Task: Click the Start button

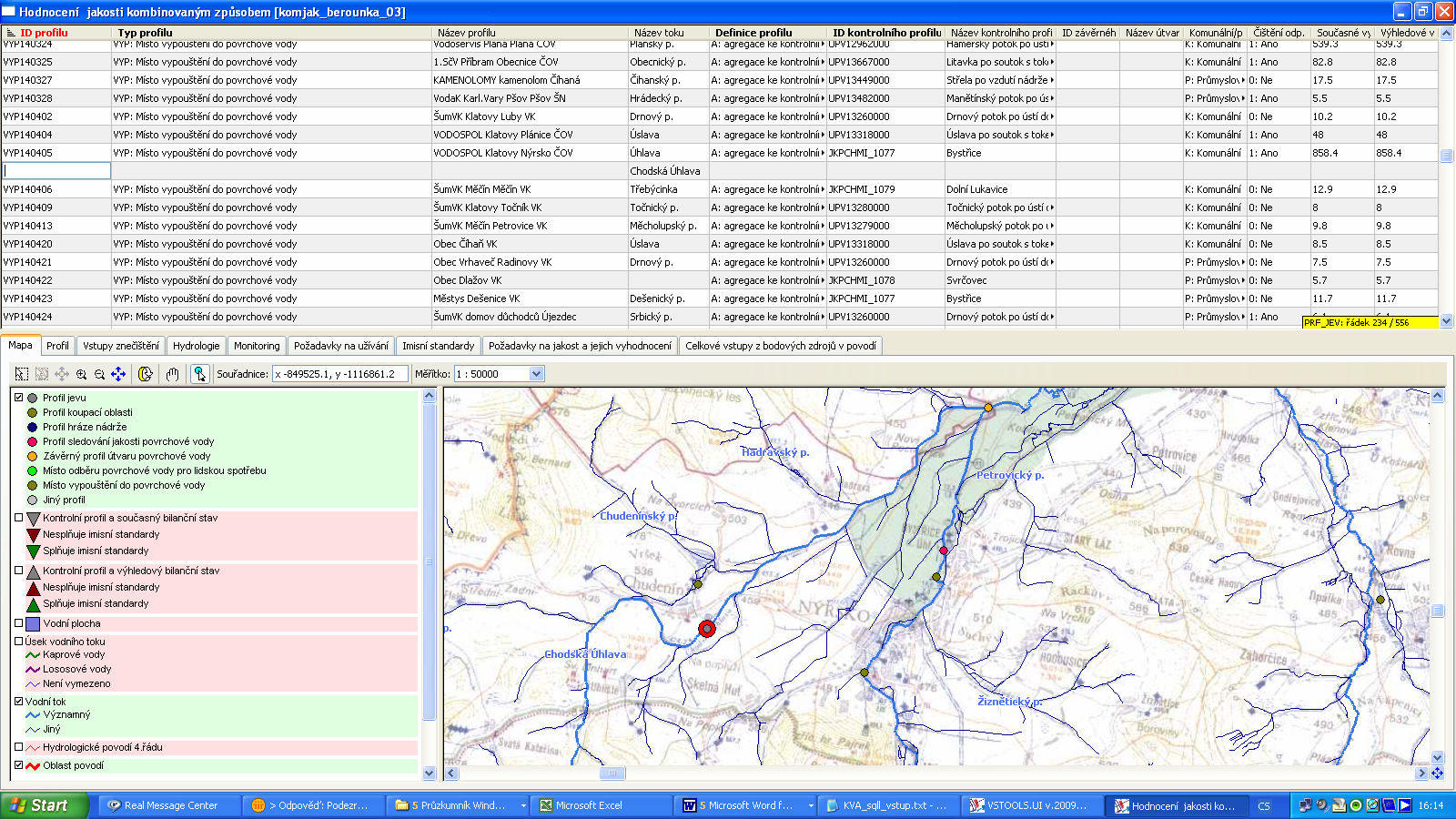Action: click(x=45, y=805)
